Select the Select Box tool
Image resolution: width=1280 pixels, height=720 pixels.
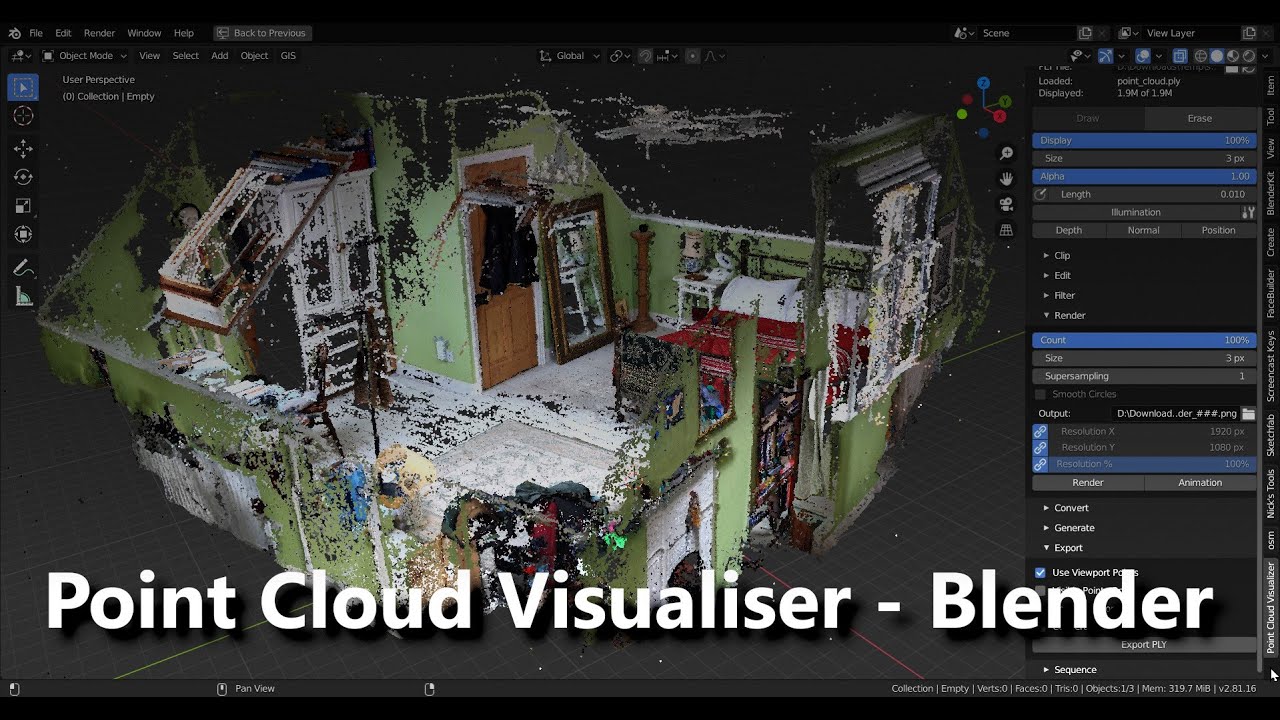tap(23, 87)
